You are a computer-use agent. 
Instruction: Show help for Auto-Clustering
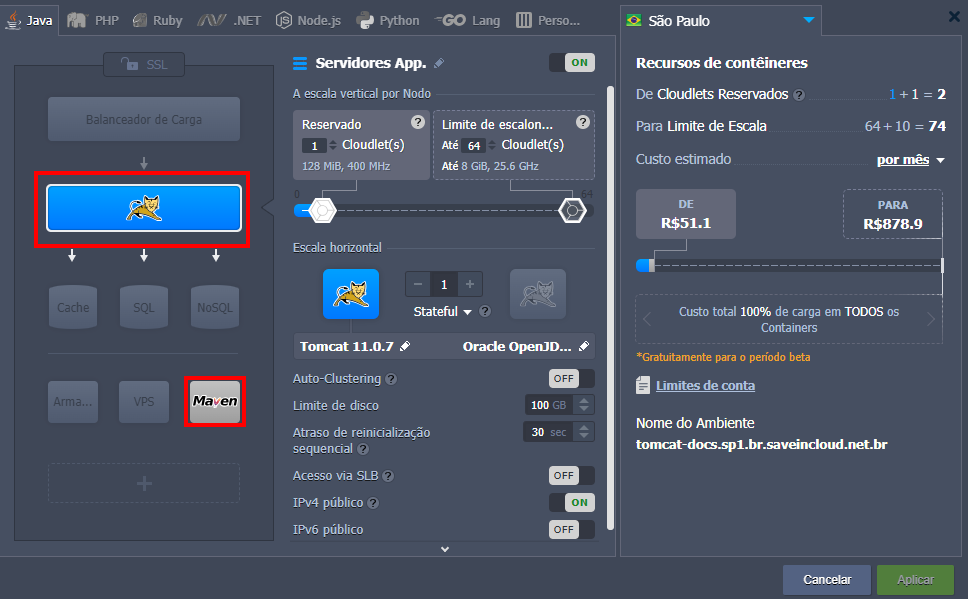(391, 379)
